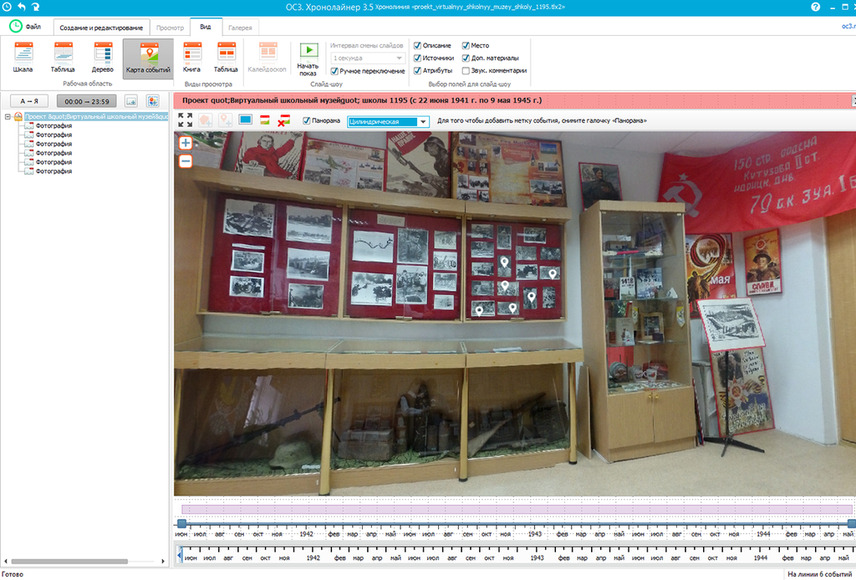Open the Файл menu
This screenshot has height=580, width=856.
point(25,26)
